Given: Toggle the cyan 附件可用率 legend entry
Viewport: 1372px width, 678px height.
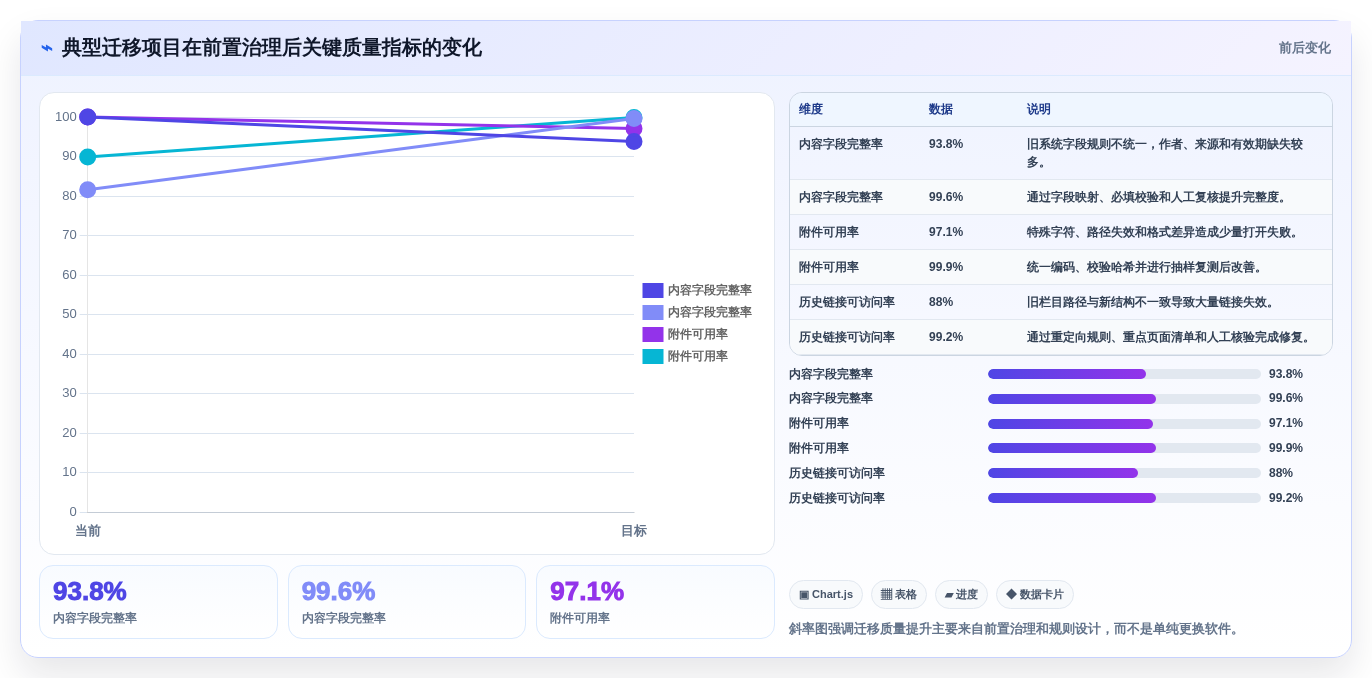Looking at the screenshot, I should 685,356.
